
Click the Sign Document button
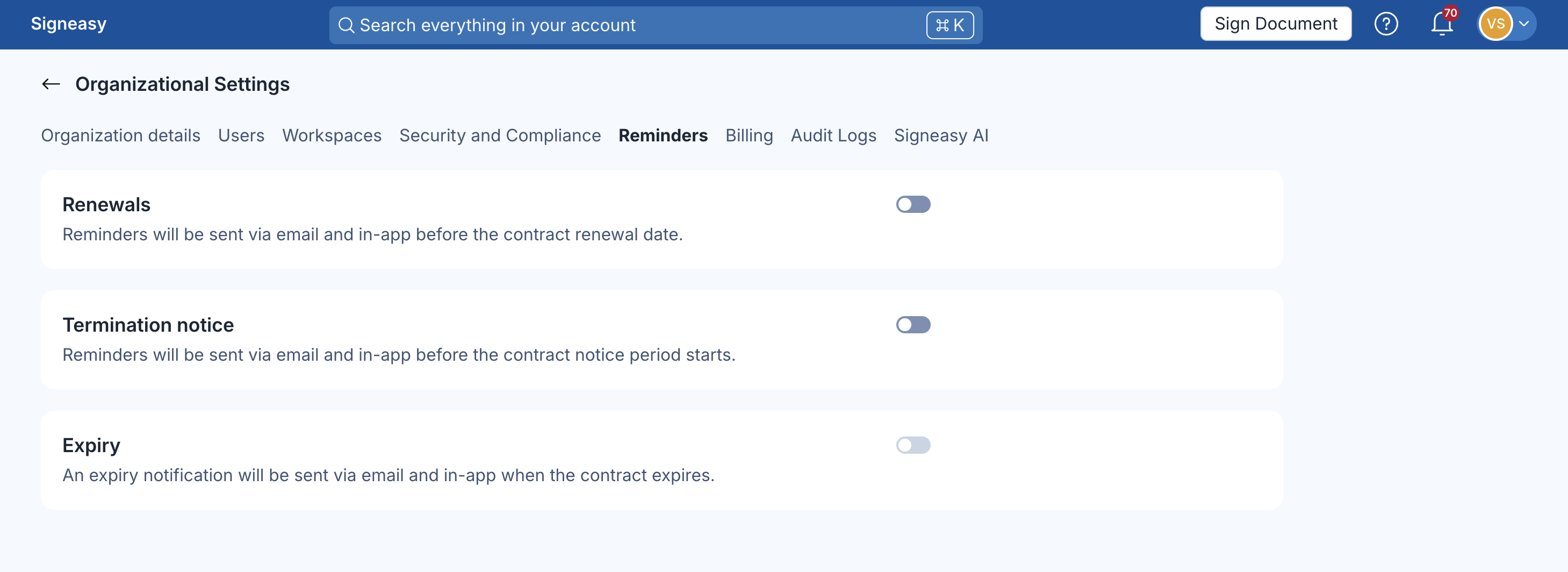(1276, 24)
